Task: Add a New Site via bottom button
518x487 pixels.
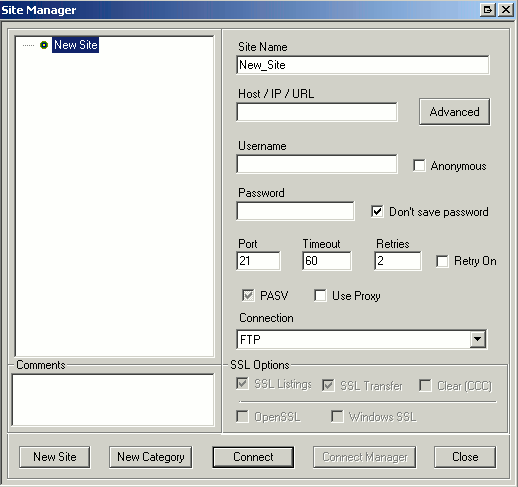Action: [55, 457]
